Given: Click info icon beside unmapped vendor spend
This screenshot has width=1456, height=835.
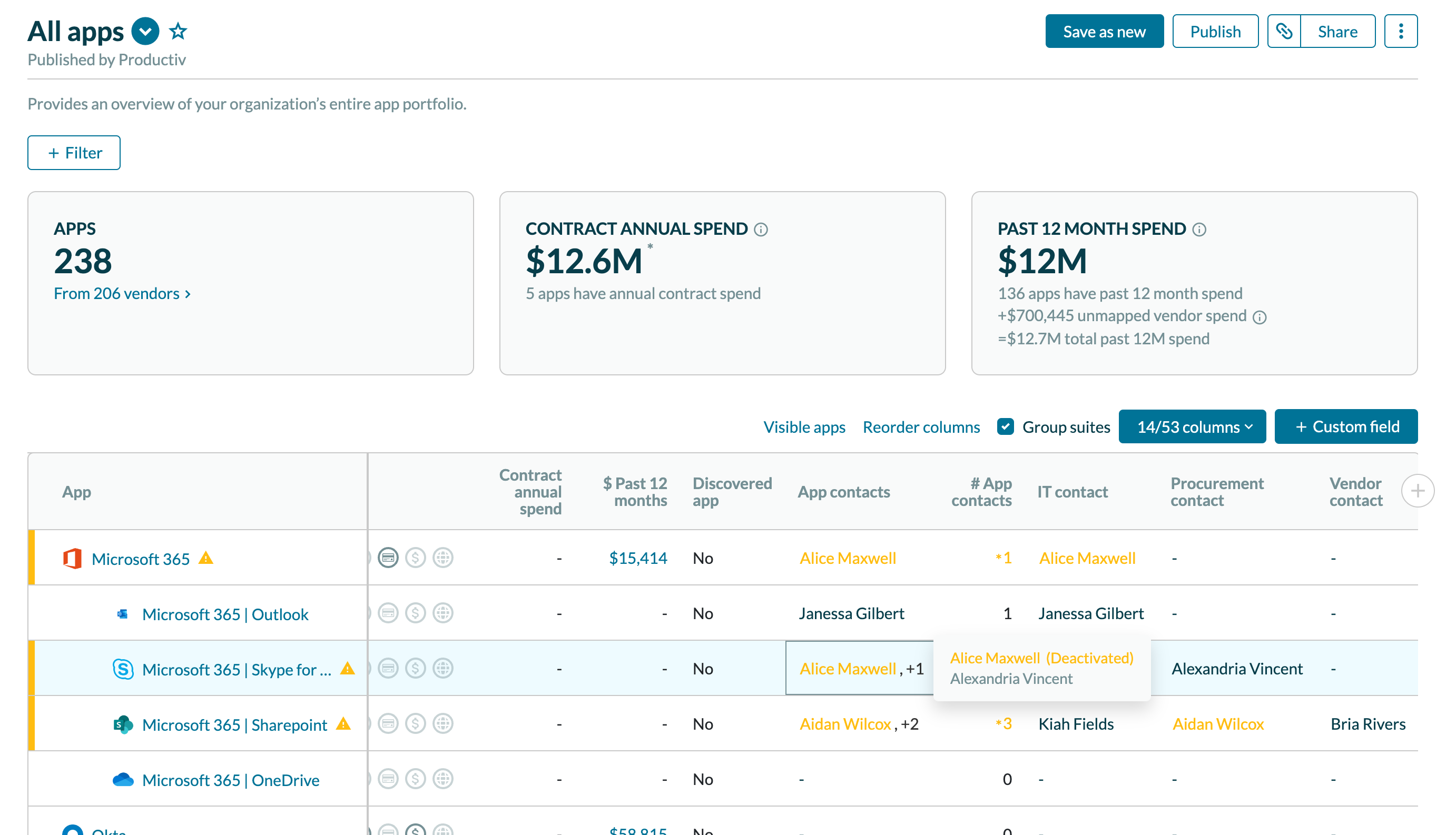Looking at the screenshot, I should 1259,317.
